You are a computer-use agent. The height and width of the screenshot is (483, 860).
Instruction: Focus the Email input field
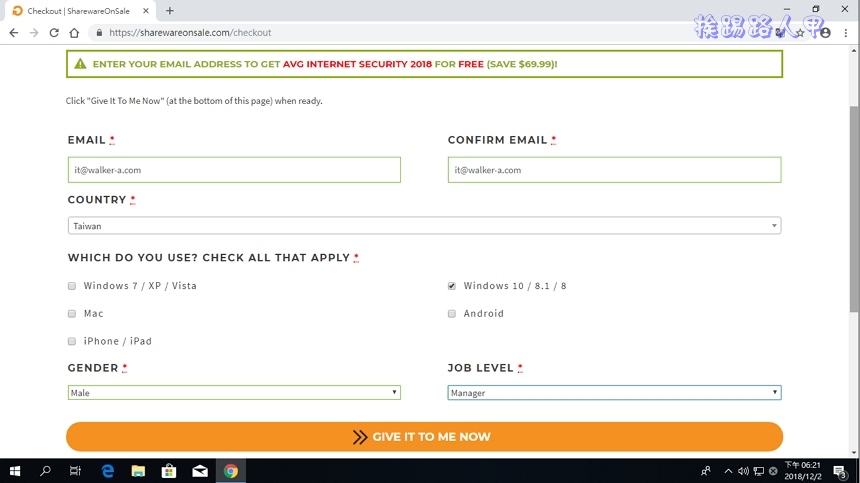234,170
